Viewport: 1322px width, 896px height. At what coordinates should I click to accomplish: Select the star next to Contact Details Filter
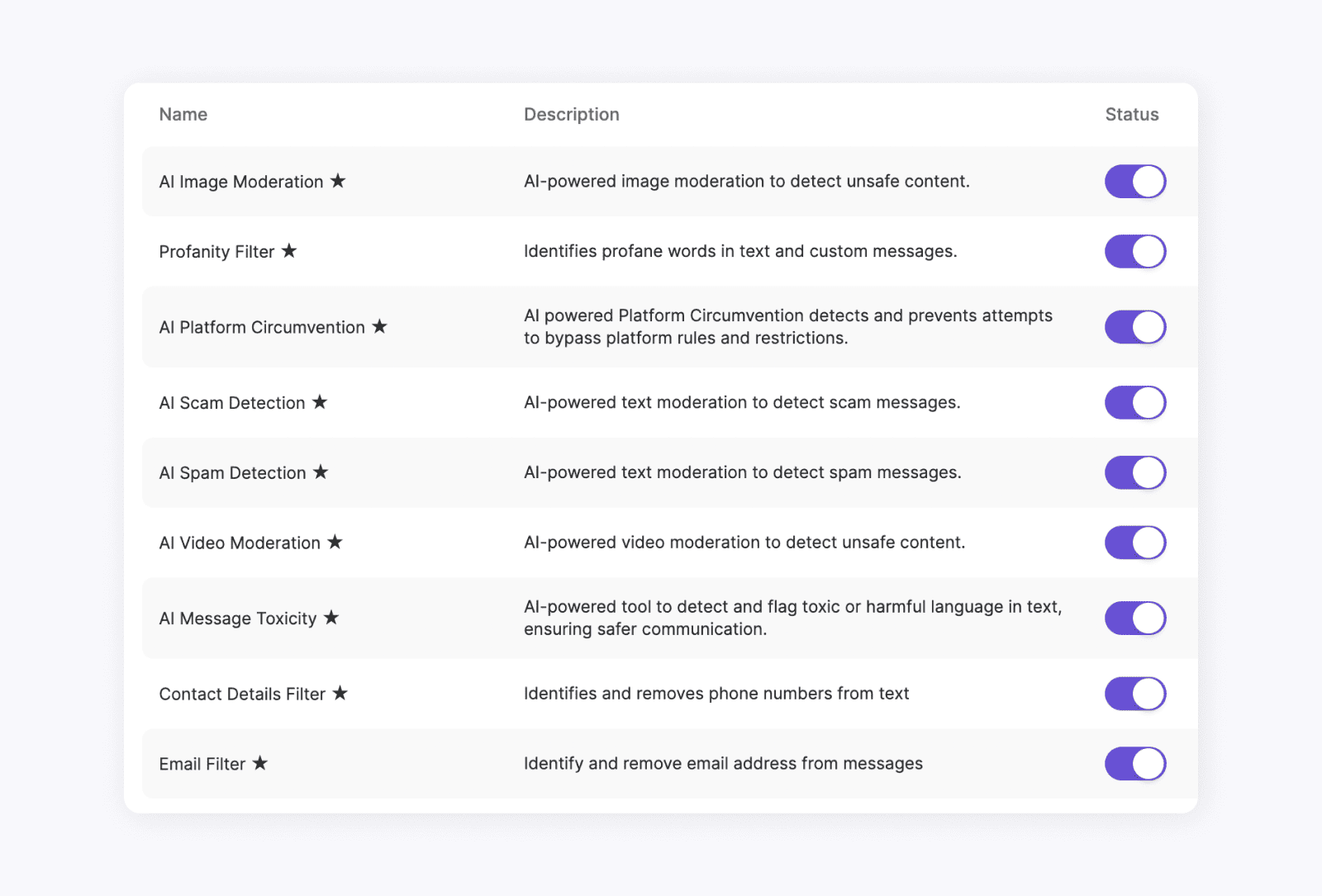(342, 694)
